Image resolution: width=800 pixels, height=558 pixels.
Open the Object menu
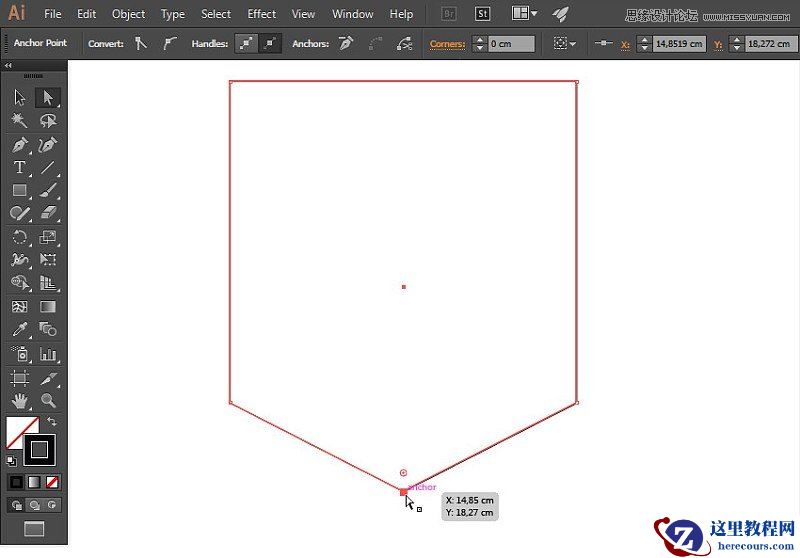[x=129, y=14]
